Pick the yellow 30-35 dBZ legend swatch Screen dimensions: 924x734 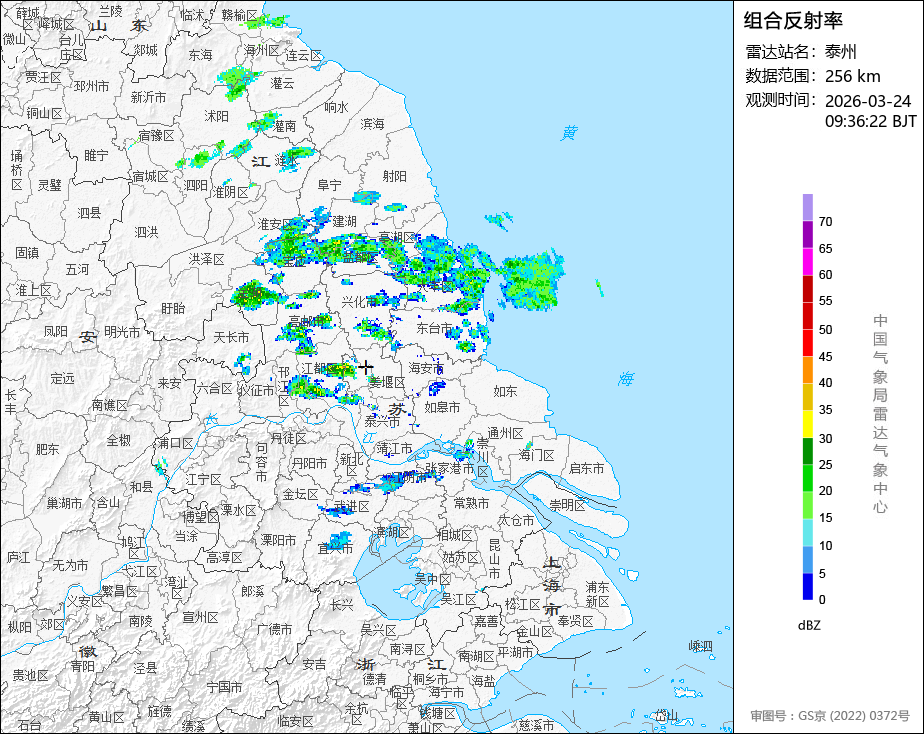(807, 424)
